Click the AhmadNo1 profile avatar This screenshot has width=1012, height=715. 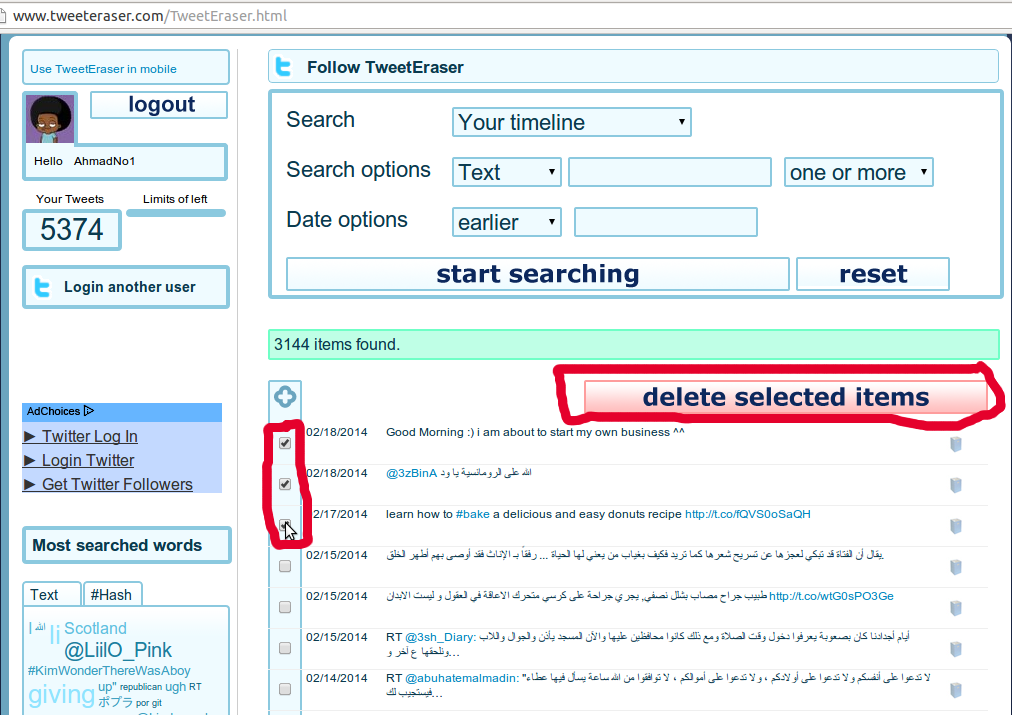point(49,120)
